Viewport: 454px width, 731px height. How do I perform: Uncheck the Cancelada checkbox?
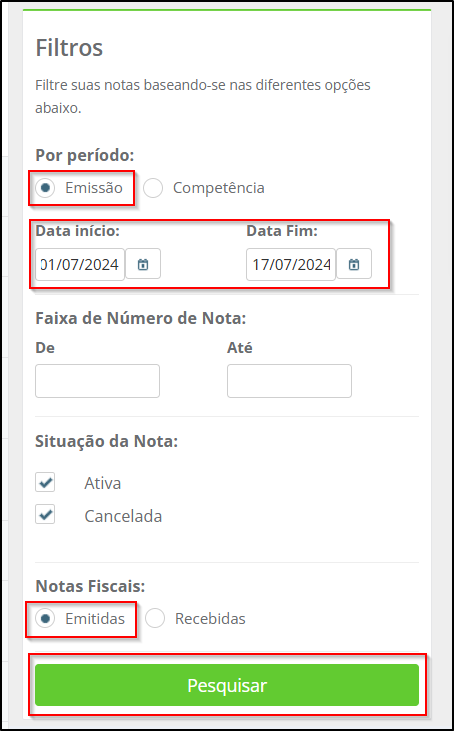45,514
